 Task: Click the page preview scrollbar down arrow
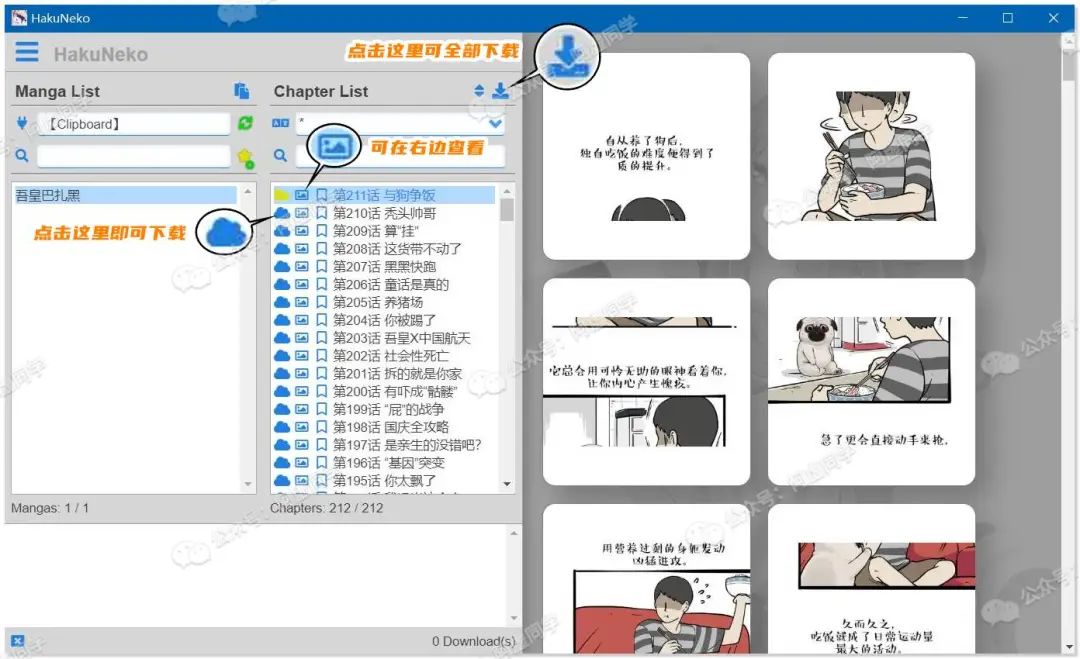click(x=1069, y=647)
